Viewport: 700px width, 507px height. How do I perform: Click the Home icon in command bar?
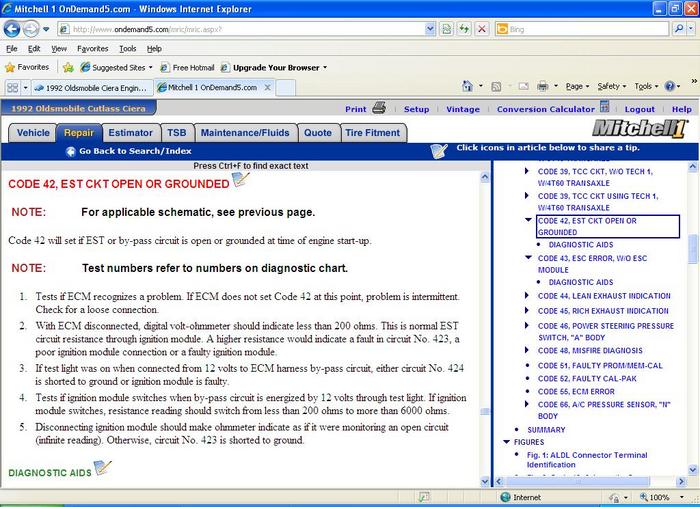point(467,86)
